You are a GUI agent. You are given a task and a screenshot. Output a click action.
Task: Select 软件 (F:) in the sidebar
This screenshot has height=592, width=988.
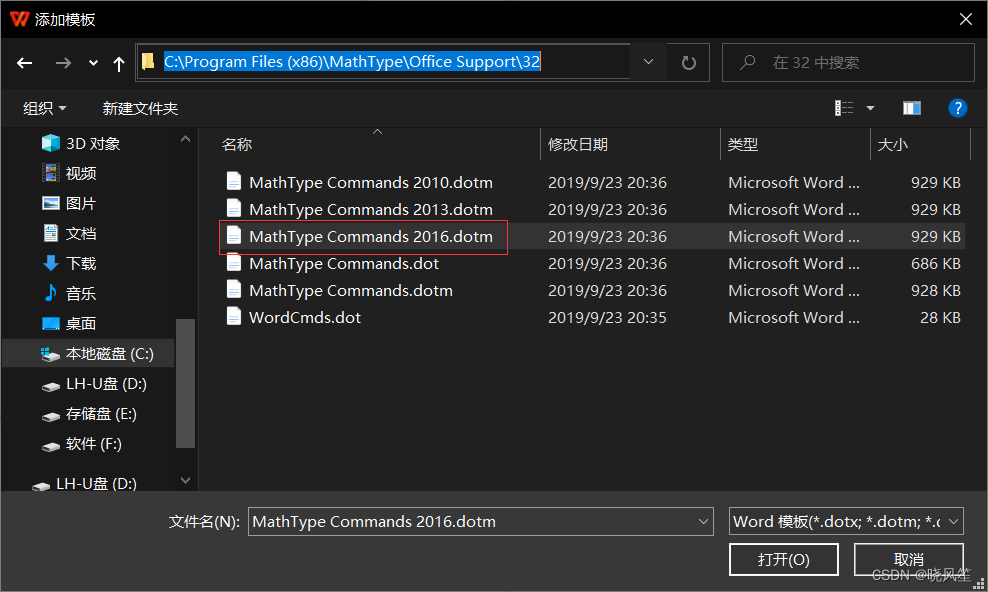click(81, 444)
